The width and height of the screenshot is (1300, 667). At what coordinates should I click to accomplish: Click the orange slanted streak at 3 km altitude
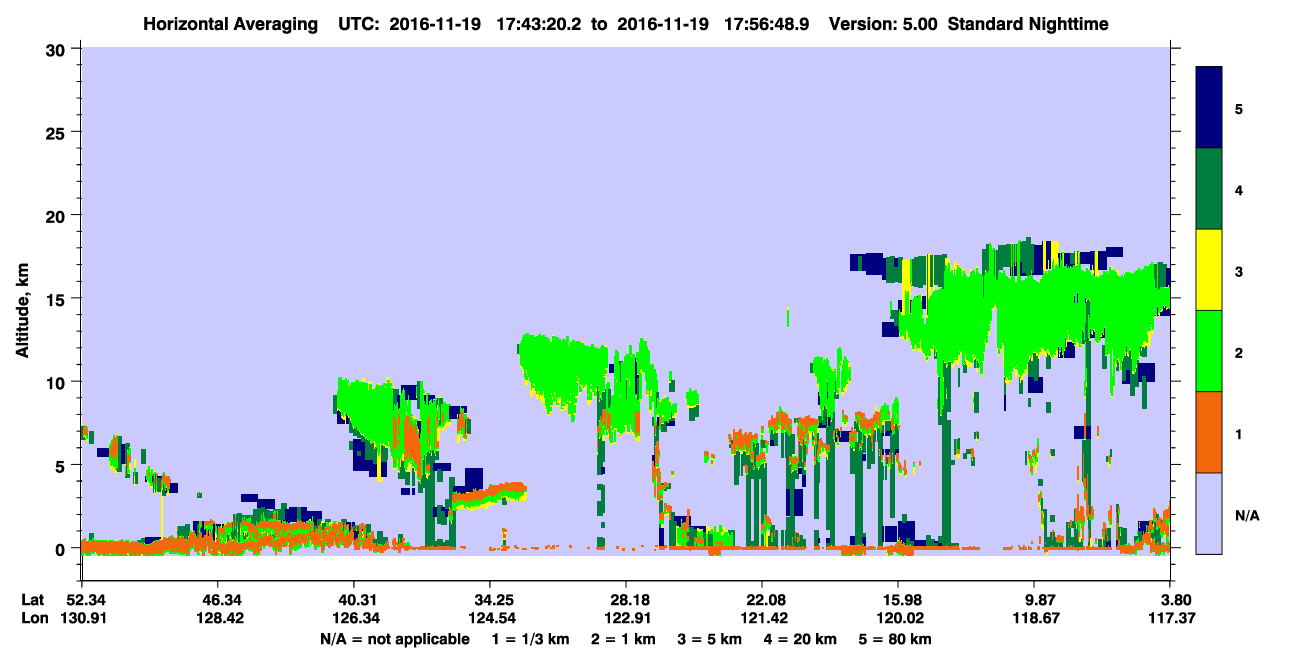click(x=488, y=493)
